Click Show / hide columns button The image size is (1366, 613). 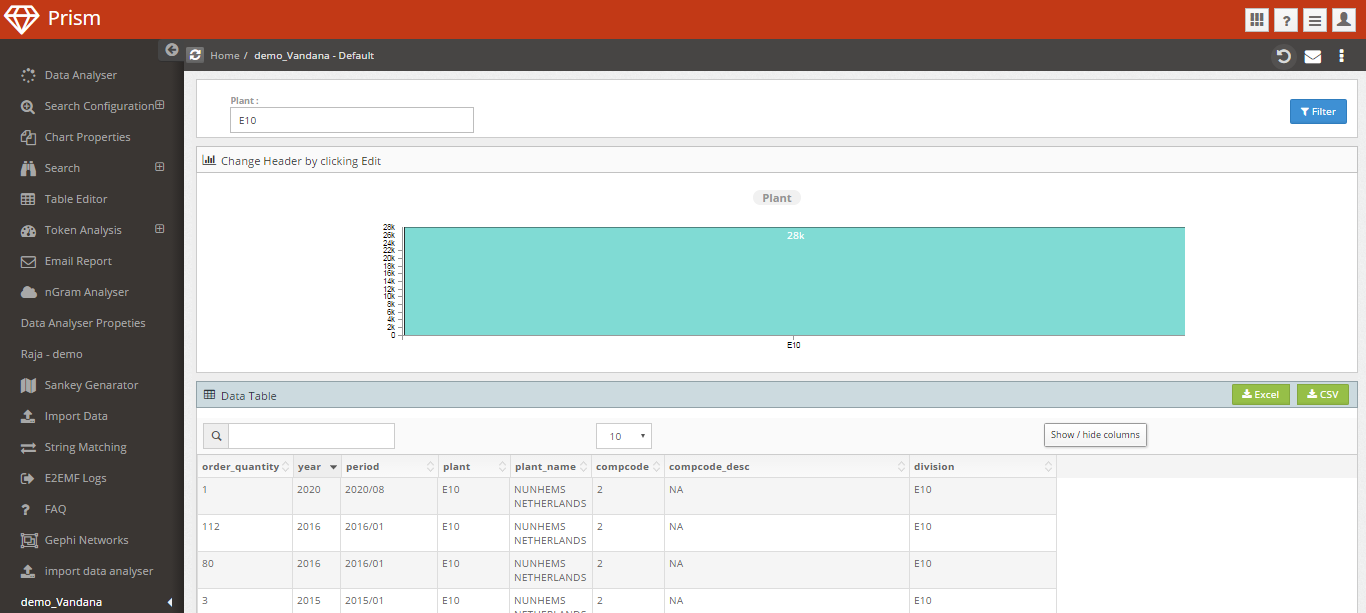(x=1095, y=434)
